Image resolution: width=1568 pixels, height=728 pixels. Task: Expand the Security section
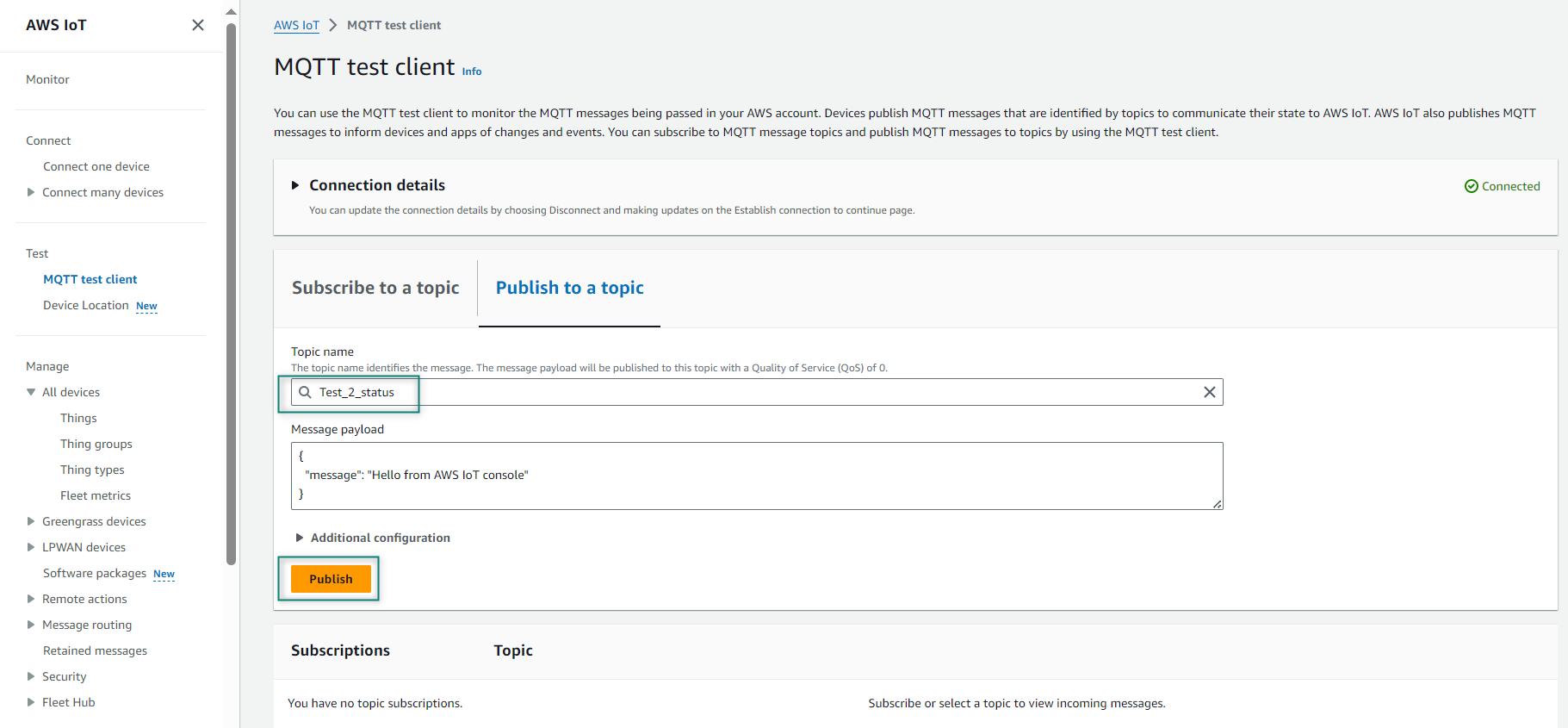click(31, 676)
